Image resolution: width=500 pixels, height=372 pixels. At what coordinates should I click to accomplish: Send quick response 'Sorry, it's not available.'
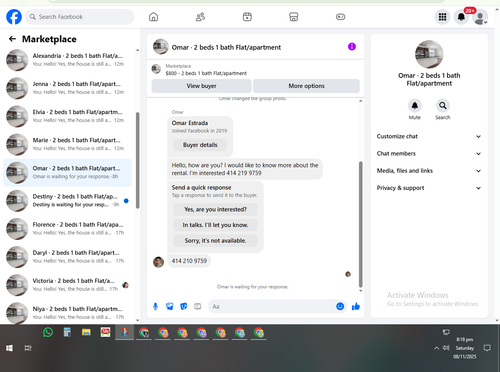[215, 241]
